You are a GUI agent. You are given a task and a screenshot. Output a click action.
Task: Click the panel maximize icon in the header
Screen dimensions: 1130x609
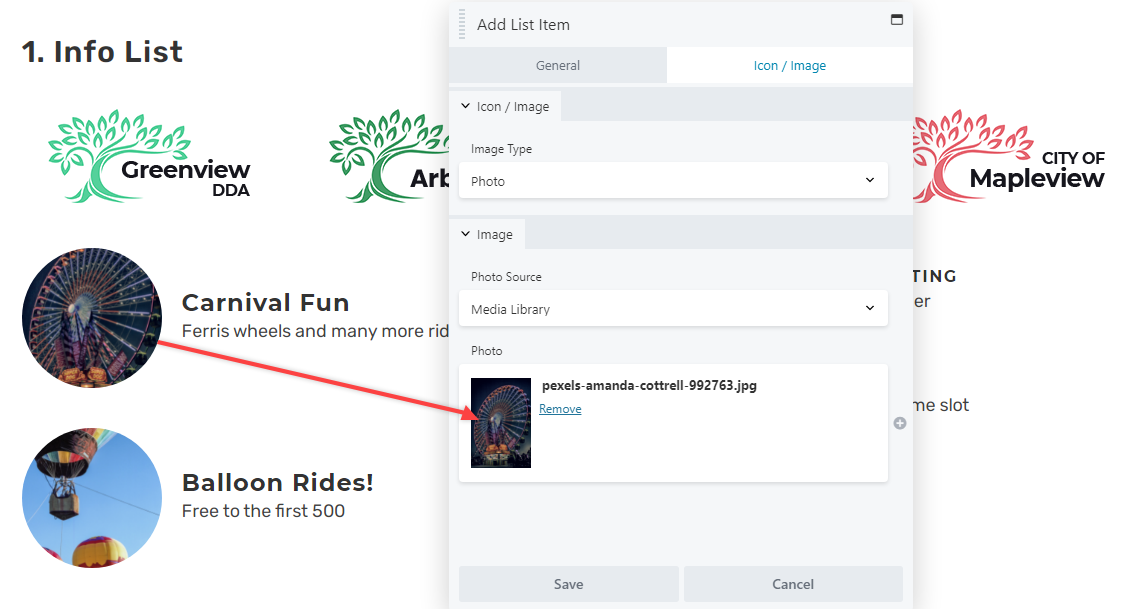(x=897, y=19)
